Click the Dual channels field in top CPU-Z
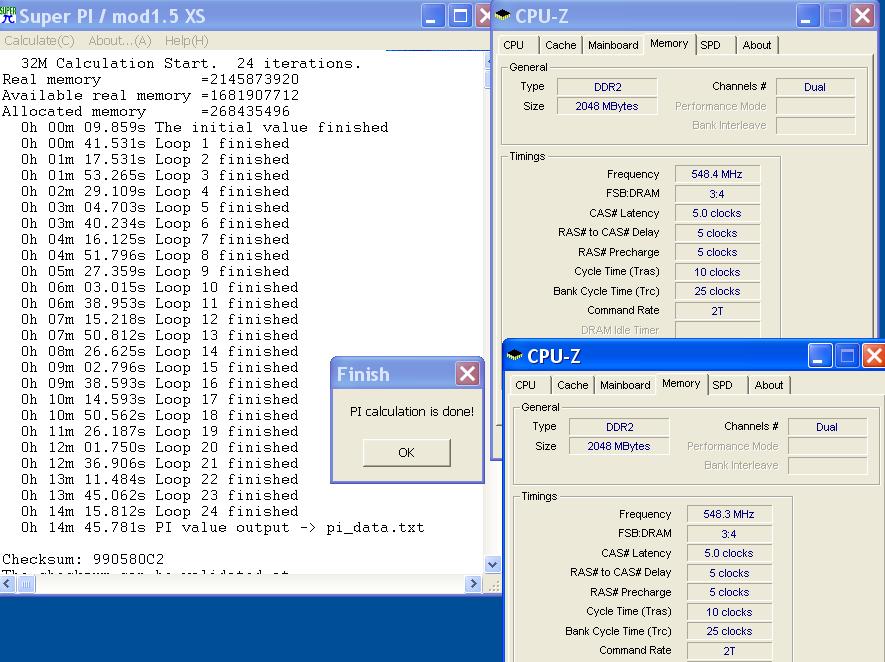The width and height of the screenshot is (885, 662). click(x=815, y=87)
